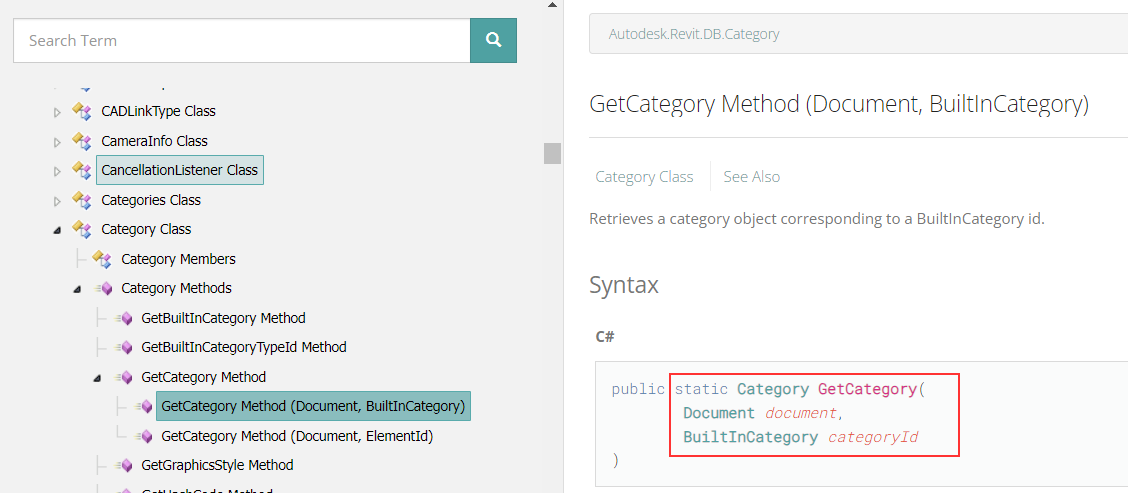Click the Syntax section heading
The width and height of the screenshot is (1128, 493).
pos(624,286)
